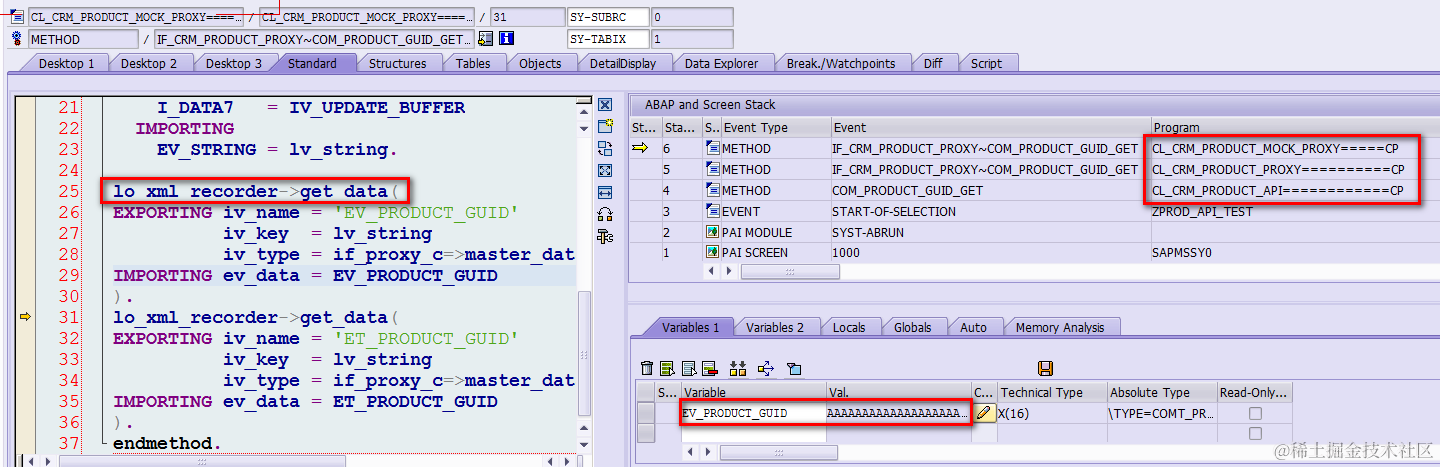Switch to the Auto tab
Image resolution: width=1440 pixels, height=467 pixels.
pos(973,327)
